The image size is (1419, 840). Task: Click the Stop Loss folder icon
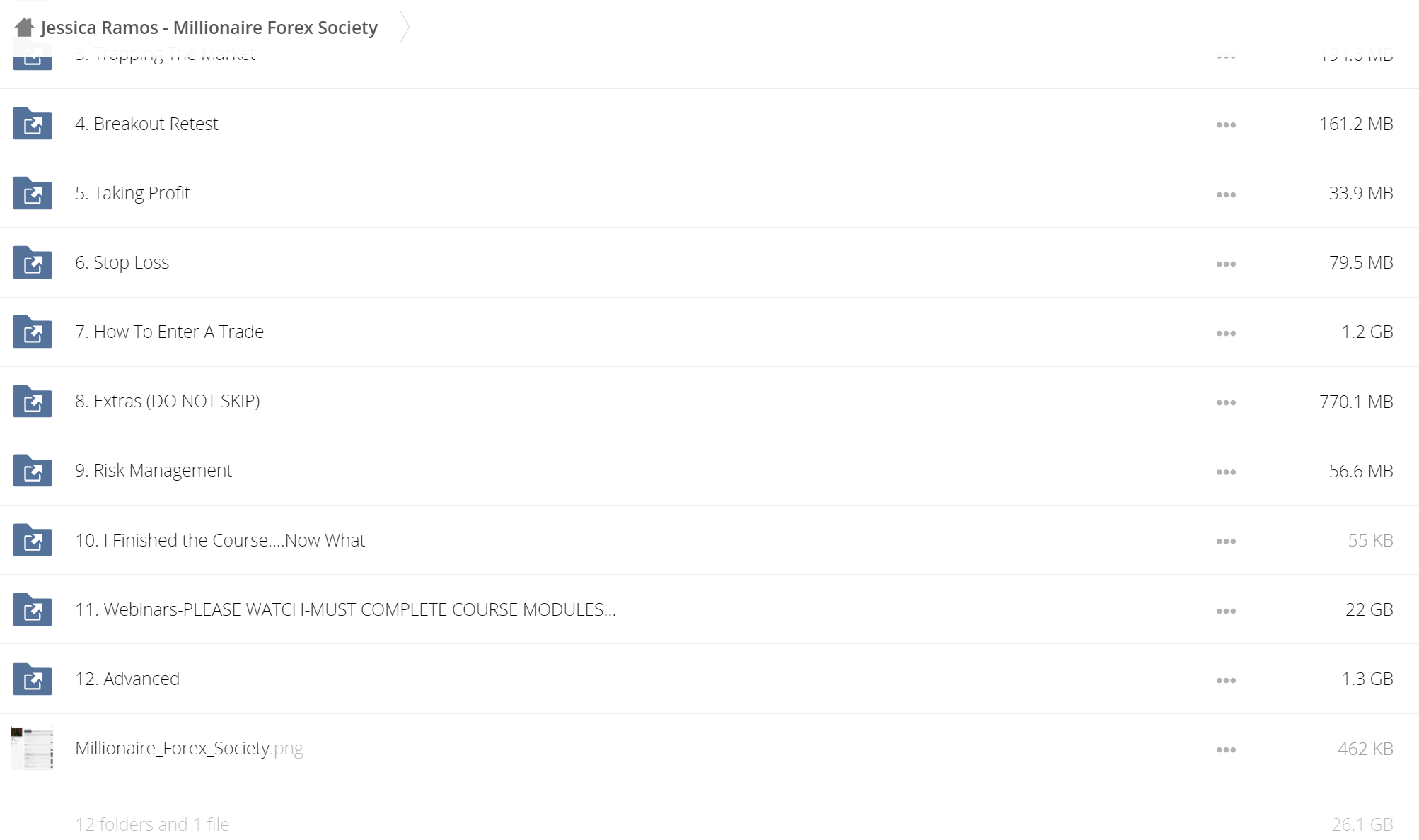tap(33, 262)
